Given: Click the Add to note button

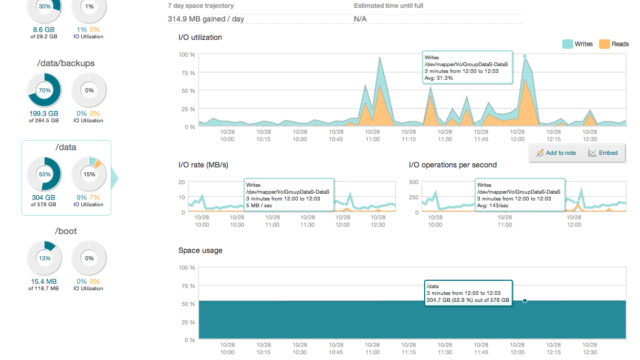Looking at the screenshot, I should 556,153.
